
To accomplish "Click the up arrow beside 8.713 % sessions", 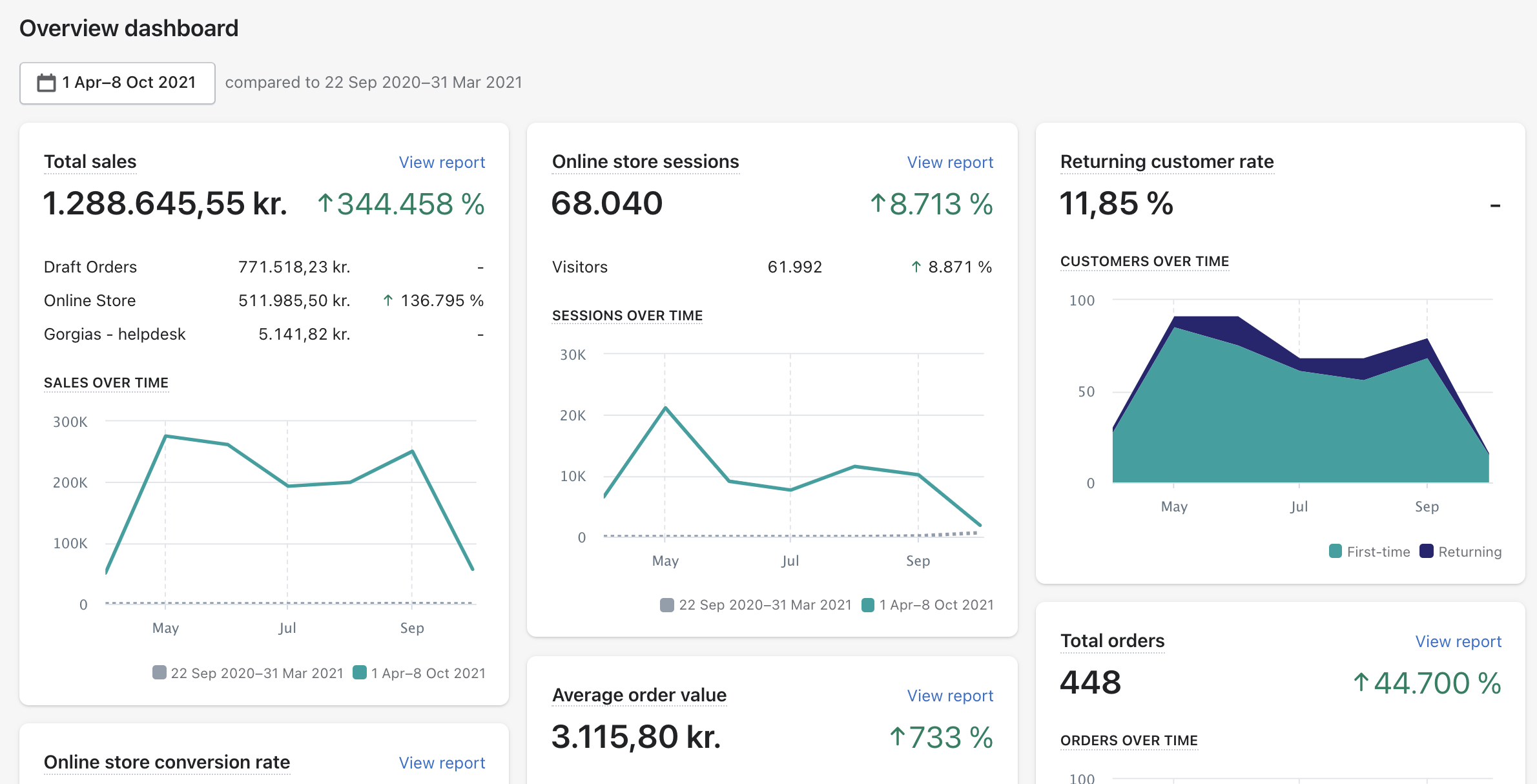I will click(x=878, y=203).
